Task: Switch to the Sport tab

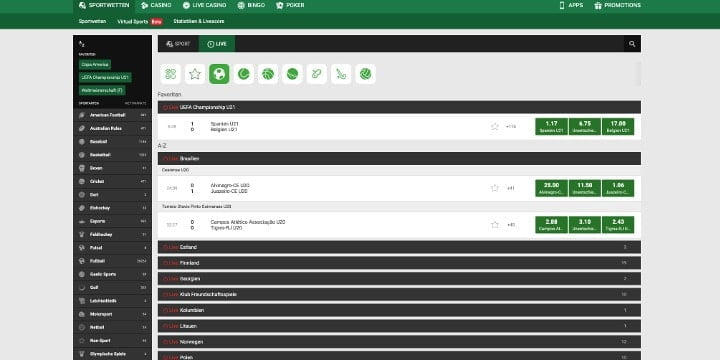Action: point(178,44)
